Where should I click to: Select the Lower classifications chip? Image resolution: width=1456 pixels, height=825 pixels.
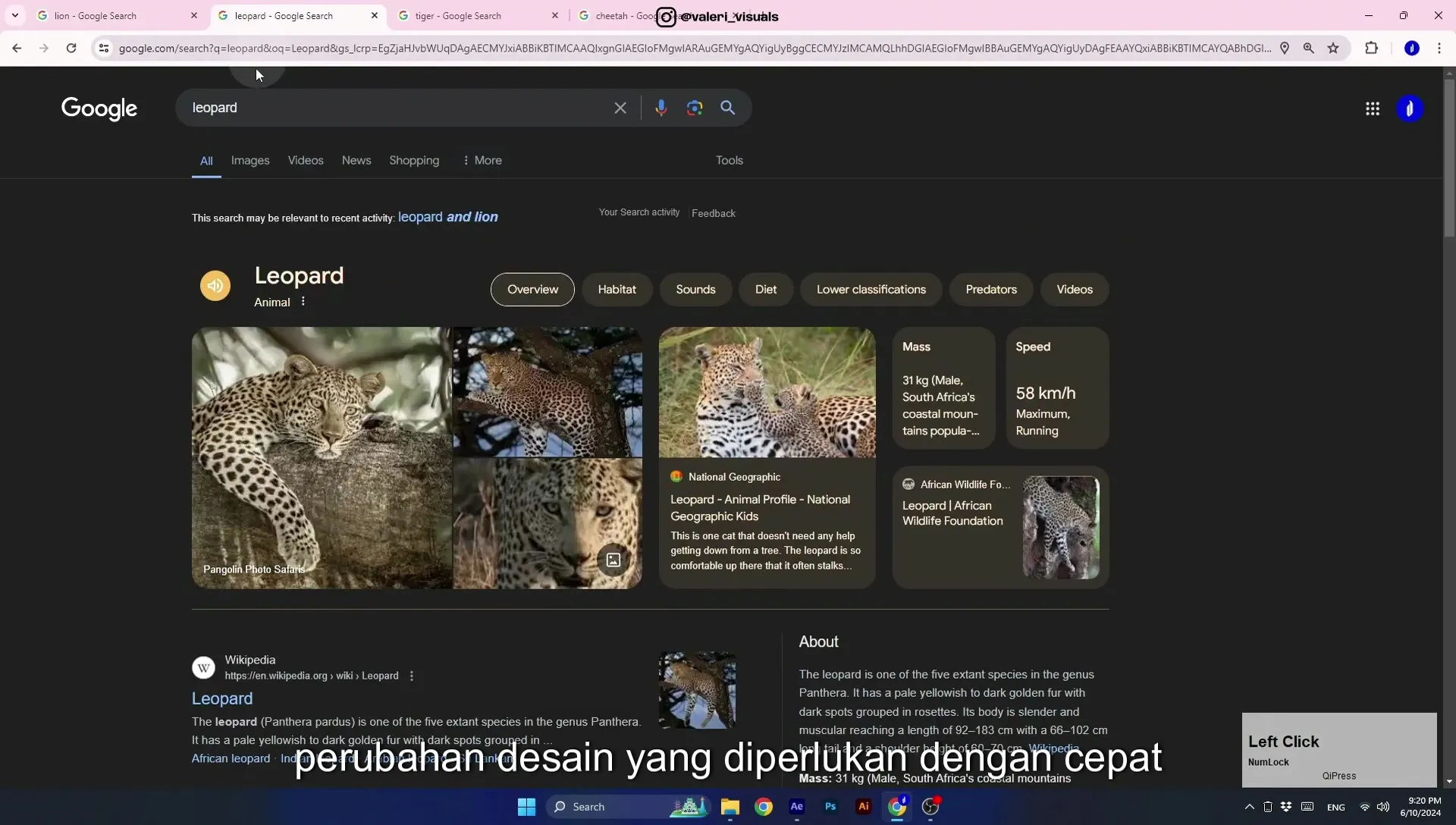[871, 290]
